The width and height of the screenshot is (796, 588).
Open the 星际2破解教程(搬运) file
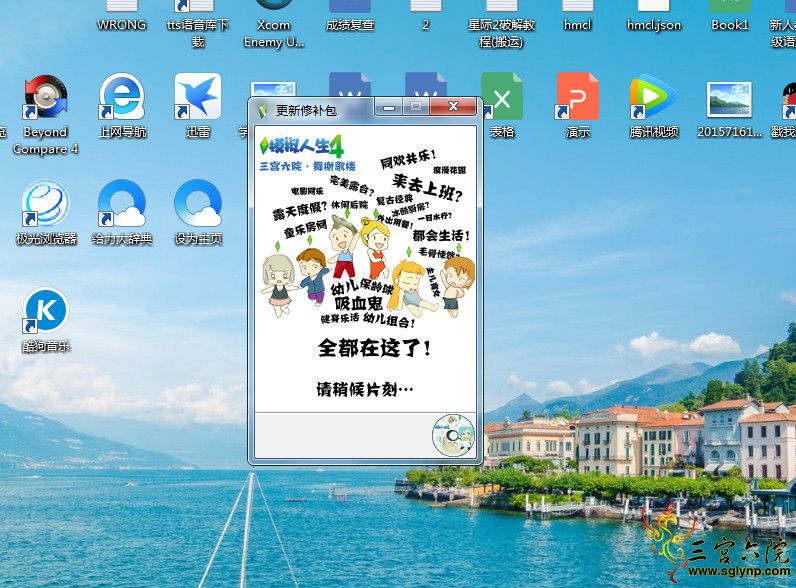pos(502,24)
